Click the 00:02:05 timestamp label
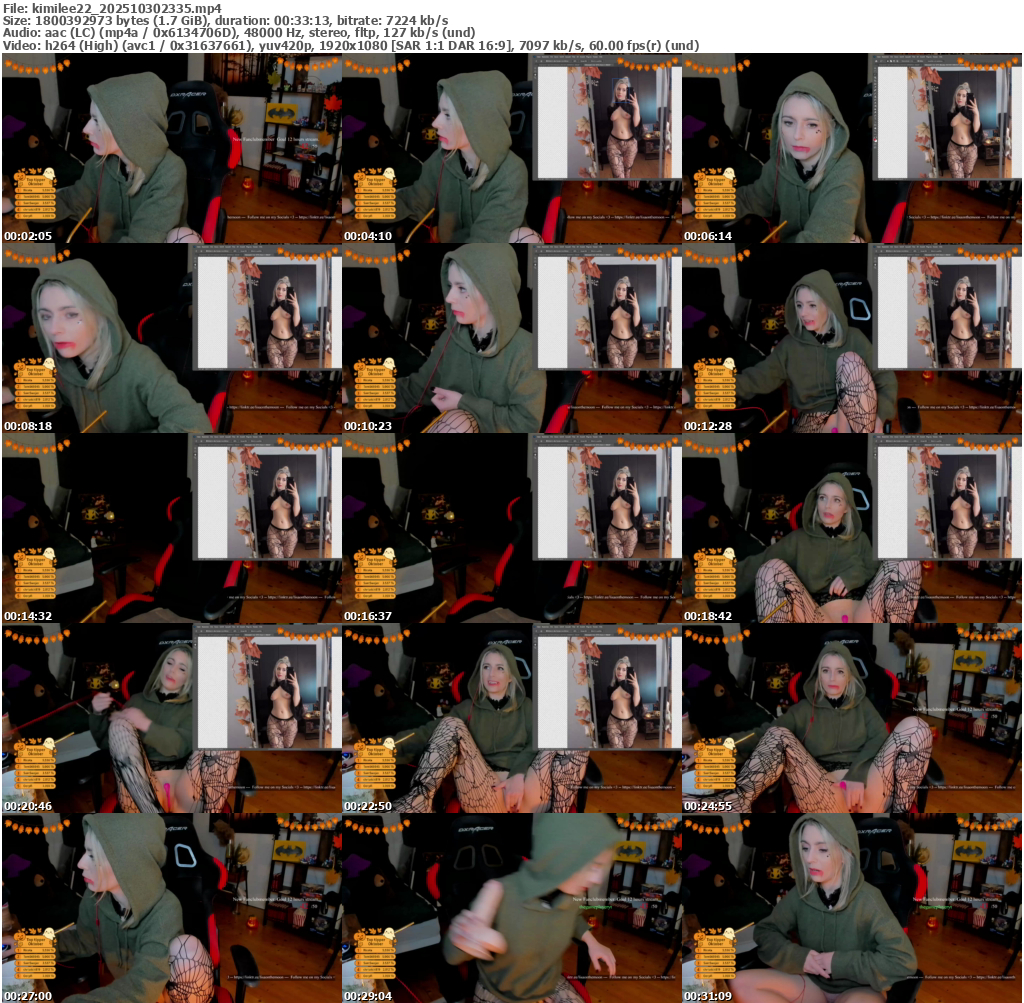 point(26,236)
